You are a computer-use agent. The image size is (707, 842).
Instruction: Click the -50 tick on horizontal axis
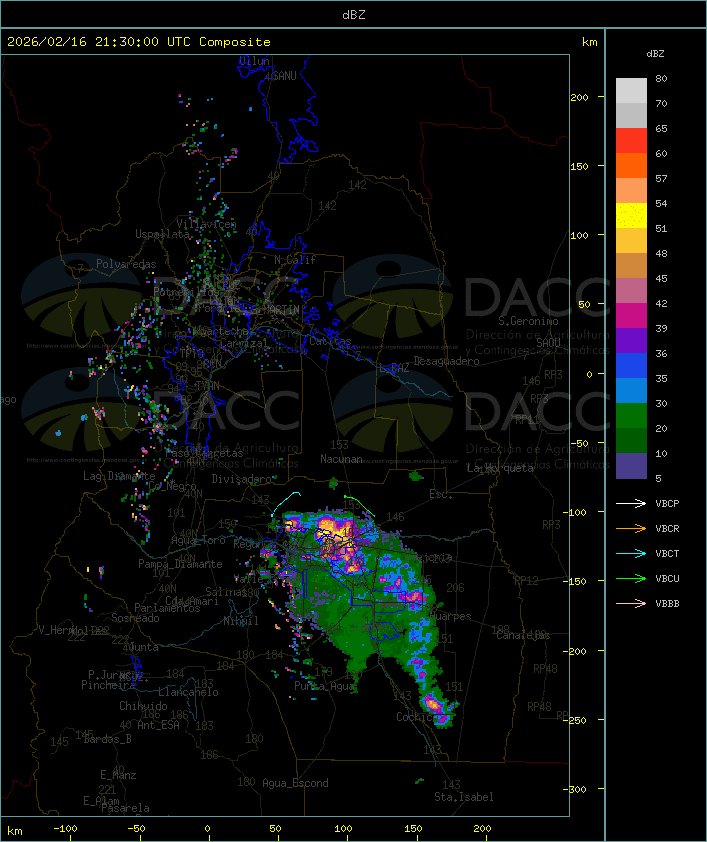136,829
